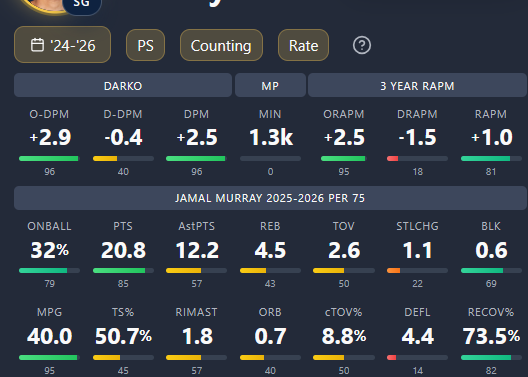Click the BLK value 0.6
The image size is (528, 377).
pos(491,250)
